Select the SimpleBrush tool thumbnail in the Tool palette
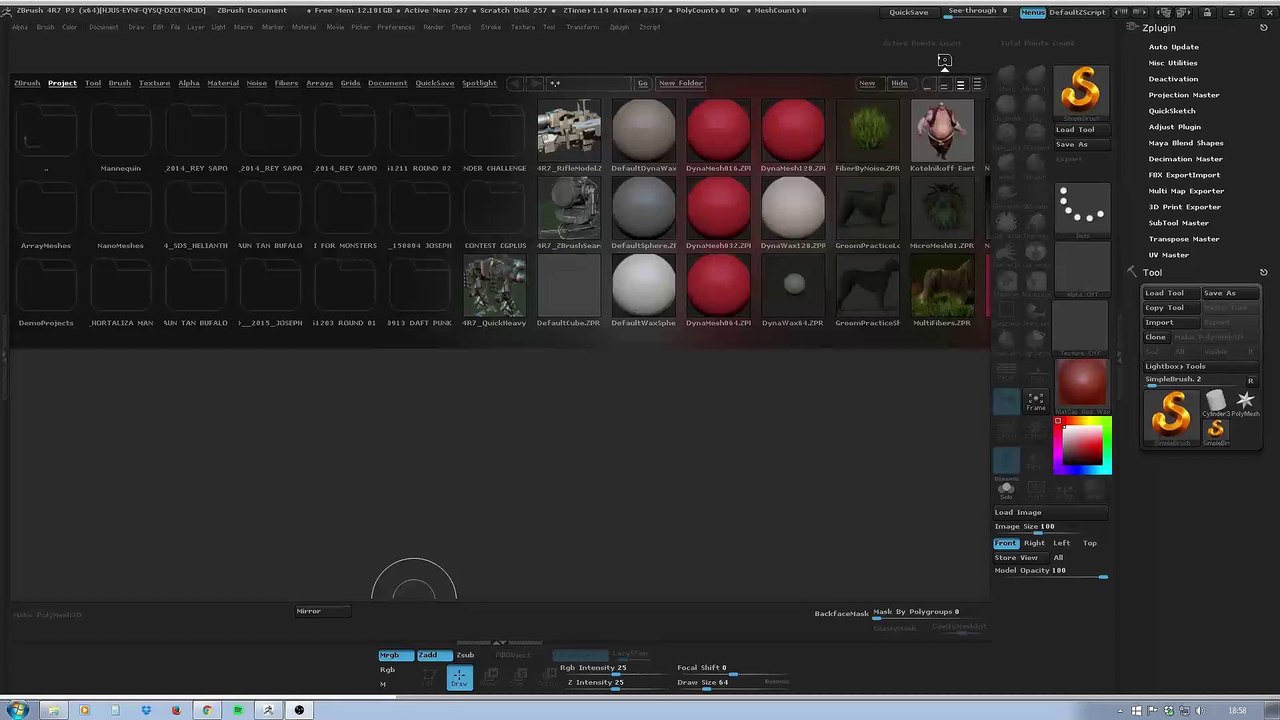Image resolution: width=1280 pixels, height=720 pixels. pos(1170,414)
